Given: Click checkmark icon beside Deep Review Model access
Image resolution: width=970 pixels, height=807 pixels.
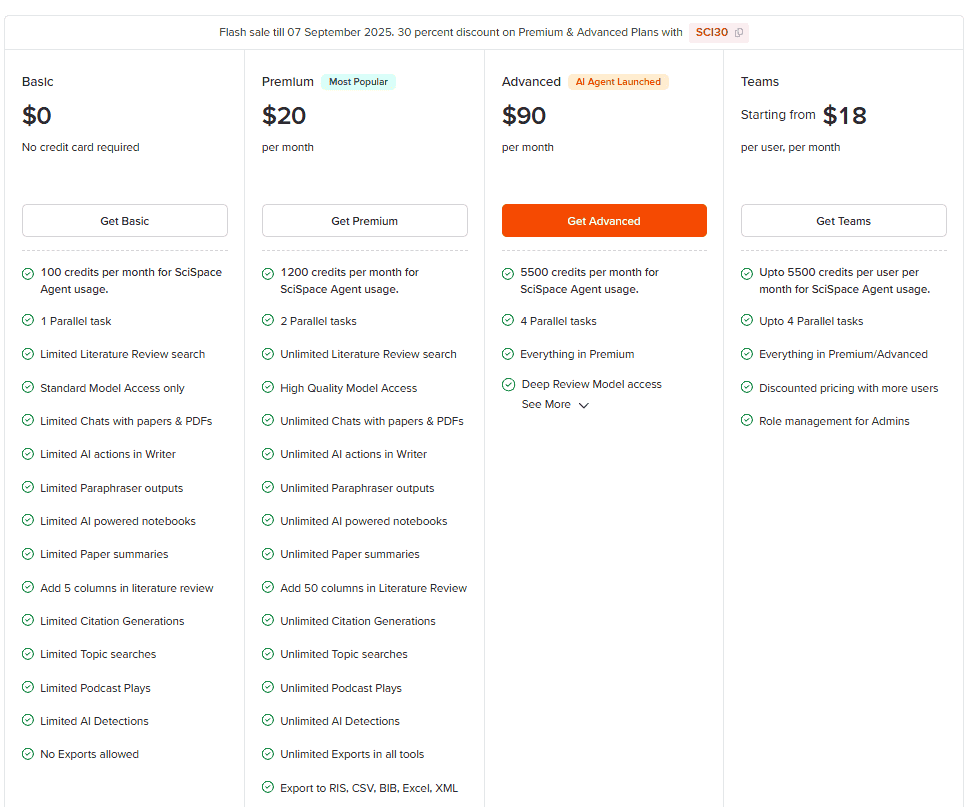Looking at the screenshot, I should (x=508, y=385).
